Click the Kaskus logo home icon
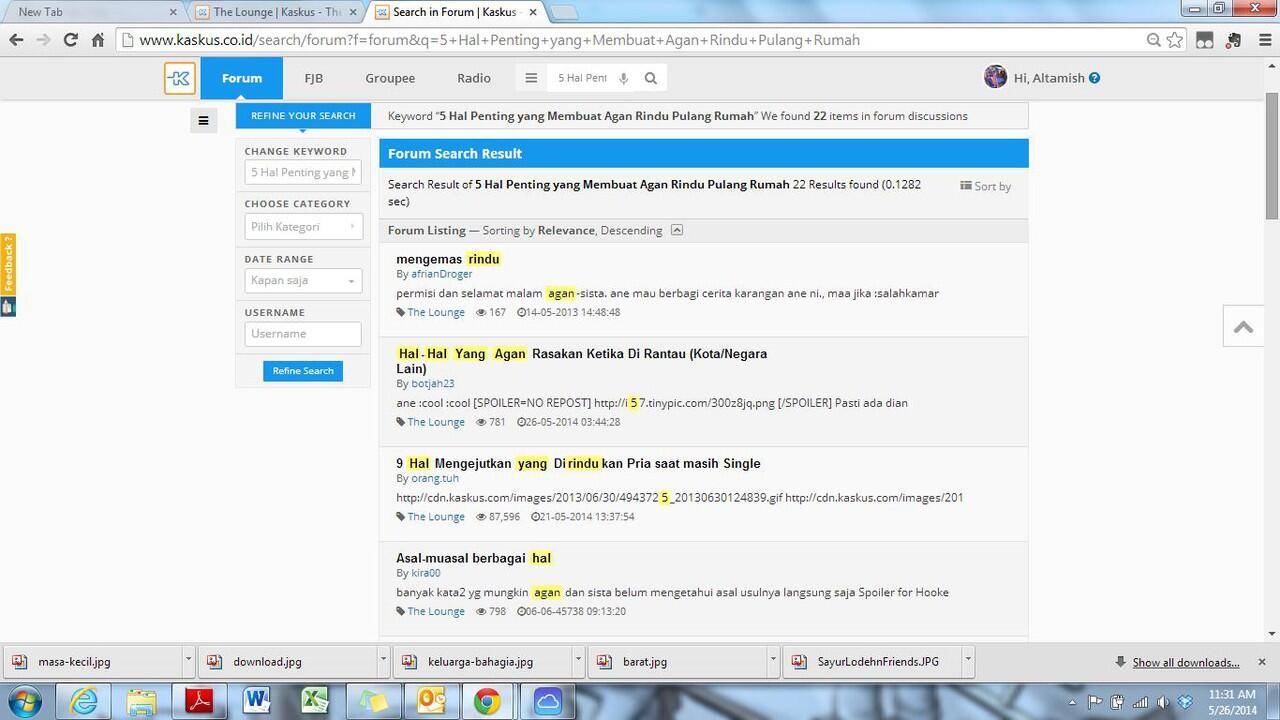The height and width of the screenshot is (720, 1280). coord(180,78)
